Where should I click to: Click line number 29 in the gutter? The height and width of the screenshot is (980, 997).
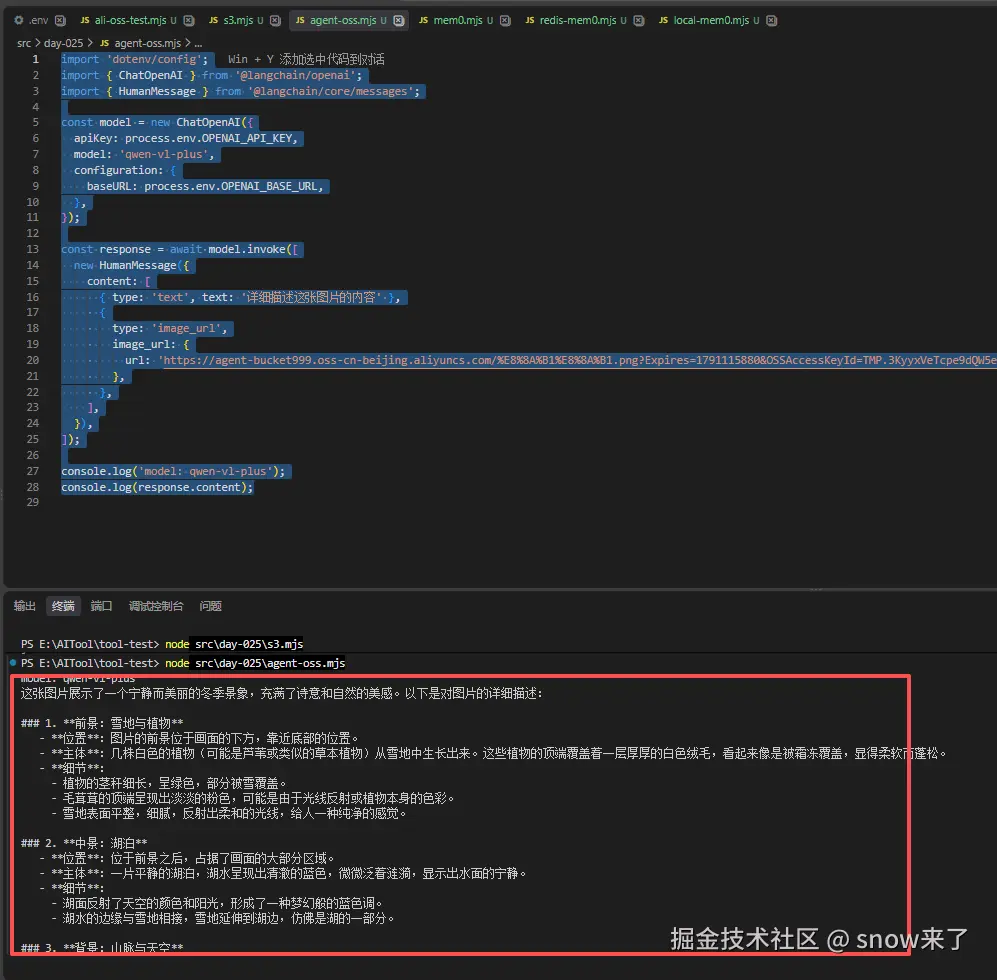[32, 502]
